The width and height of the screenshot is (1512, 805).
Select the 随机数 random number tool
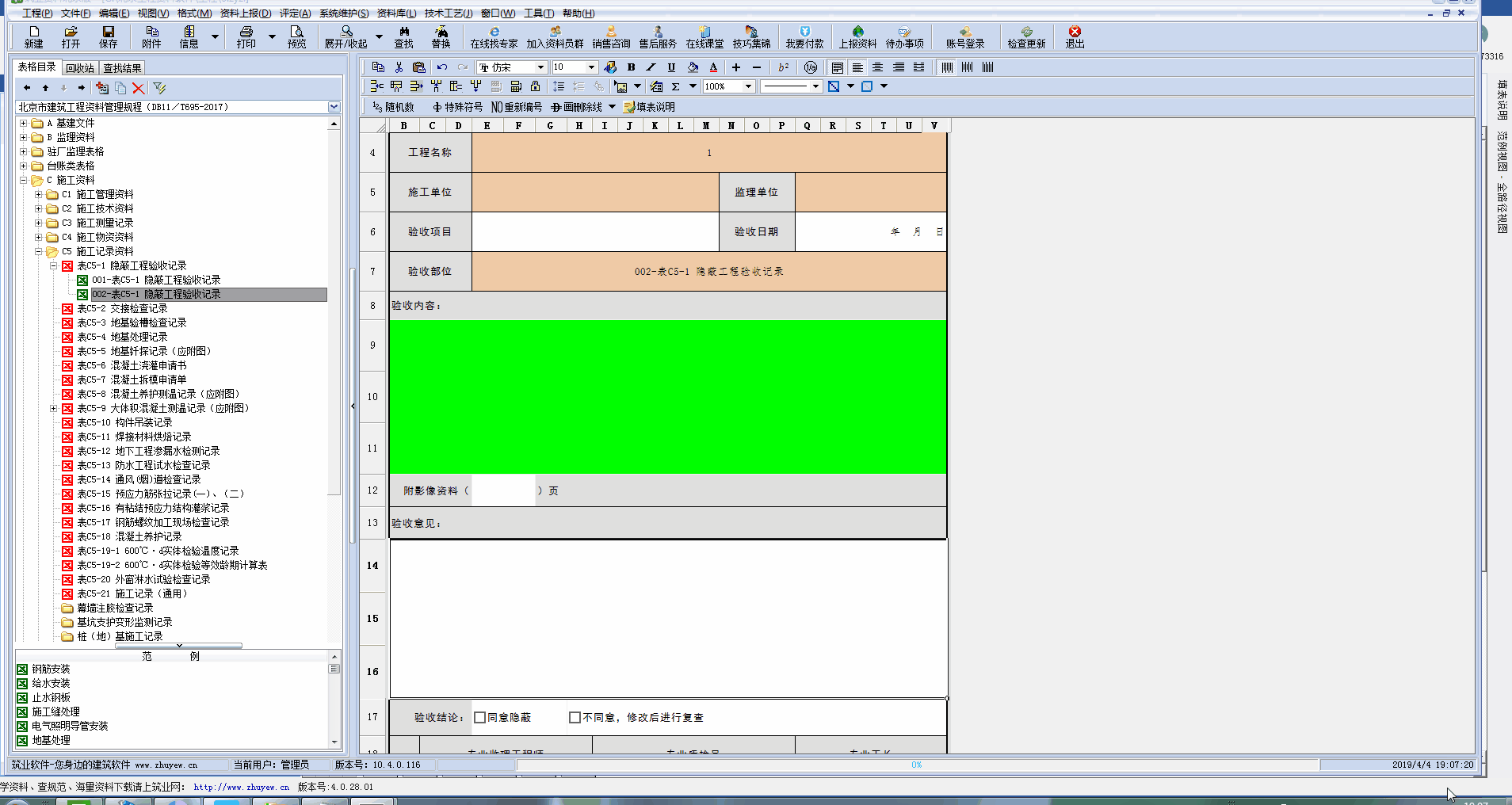tap(394, 106)
